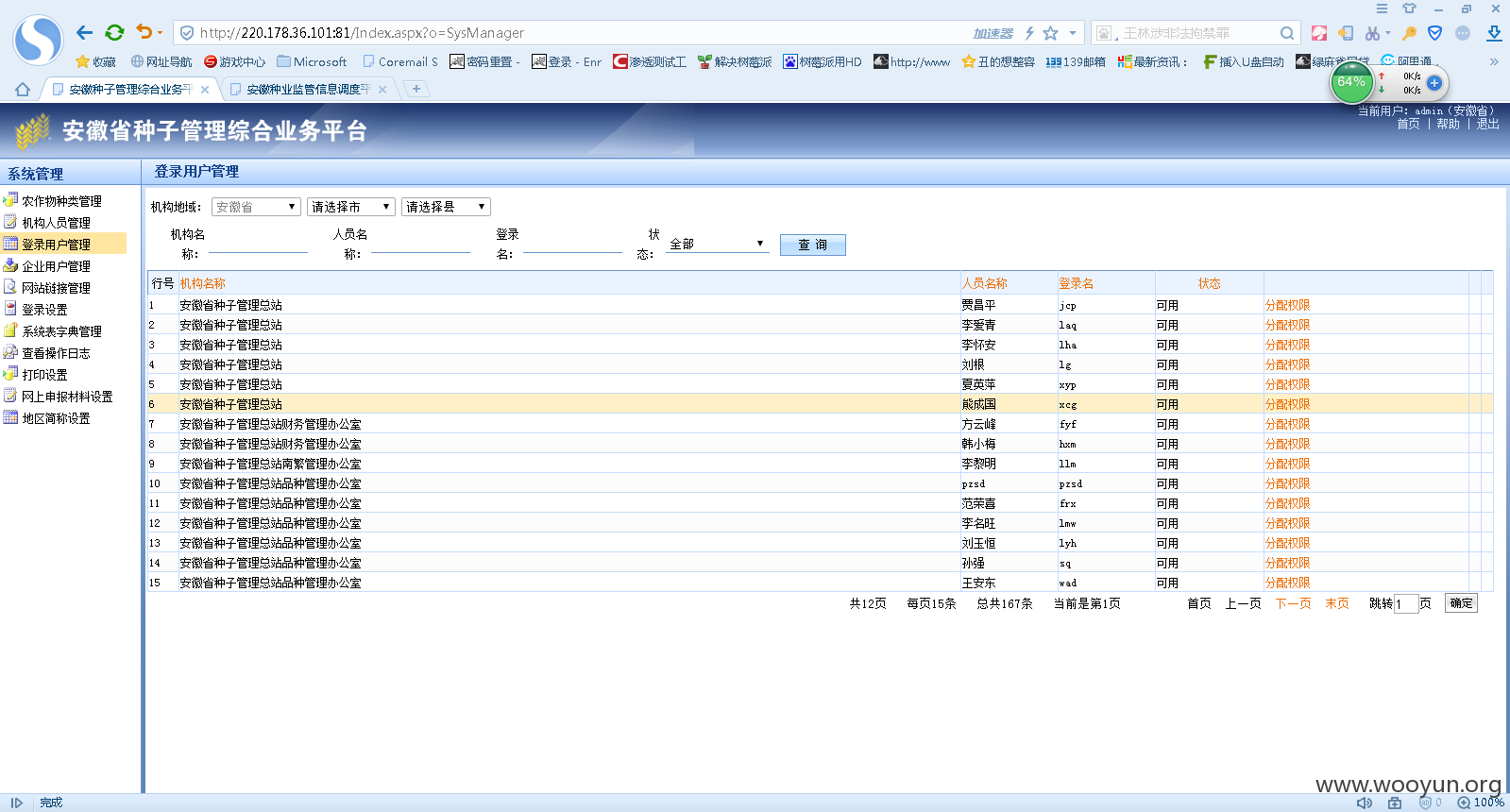Select the row with login name fyf
This screenshot has width=1510, height=812.
820,424
